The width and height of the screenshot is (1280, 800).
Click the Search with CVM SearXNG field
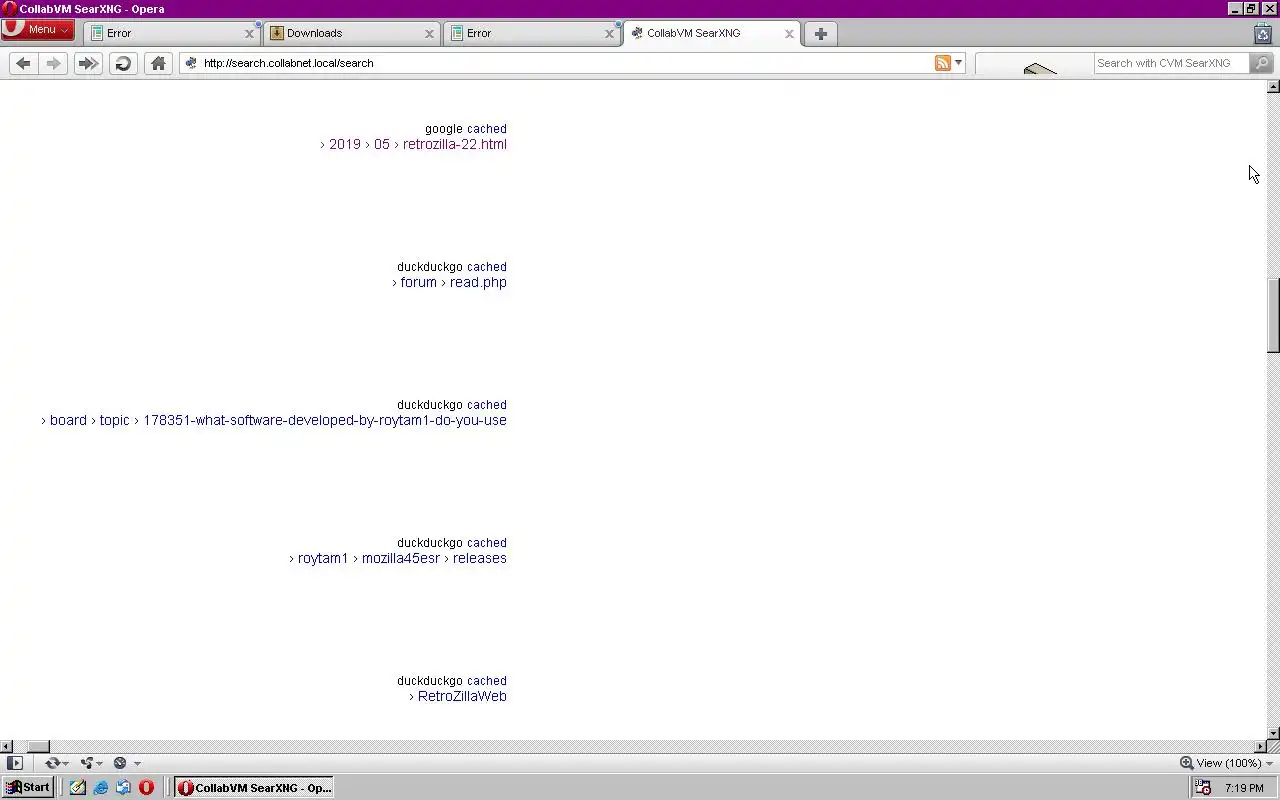(1171, 63)
